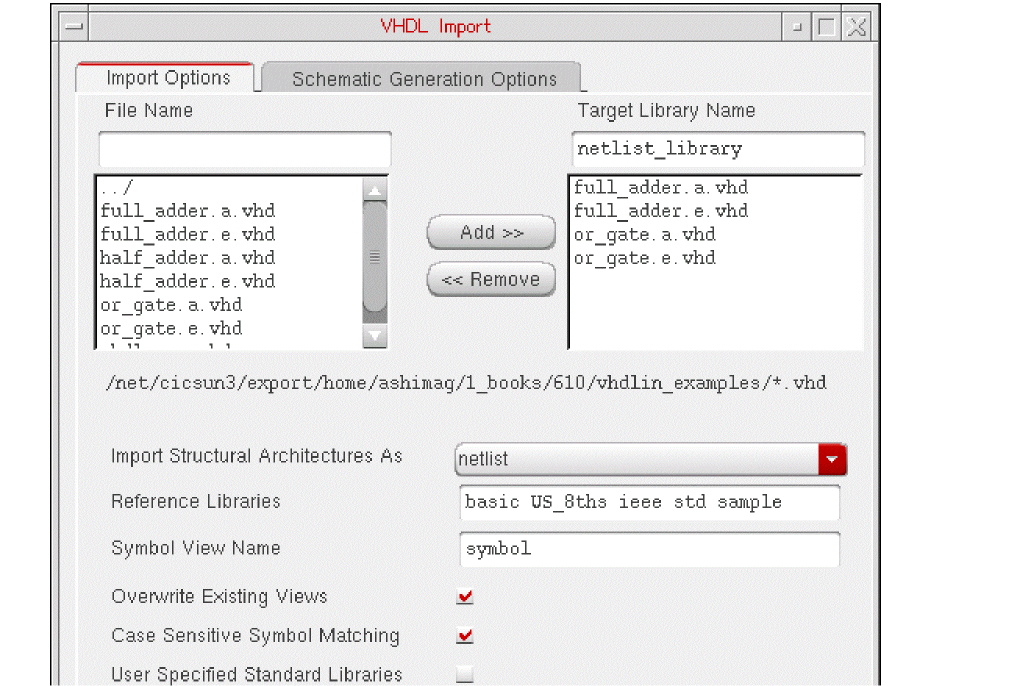Open the Import Structural Architectures As dropdown

651,459
